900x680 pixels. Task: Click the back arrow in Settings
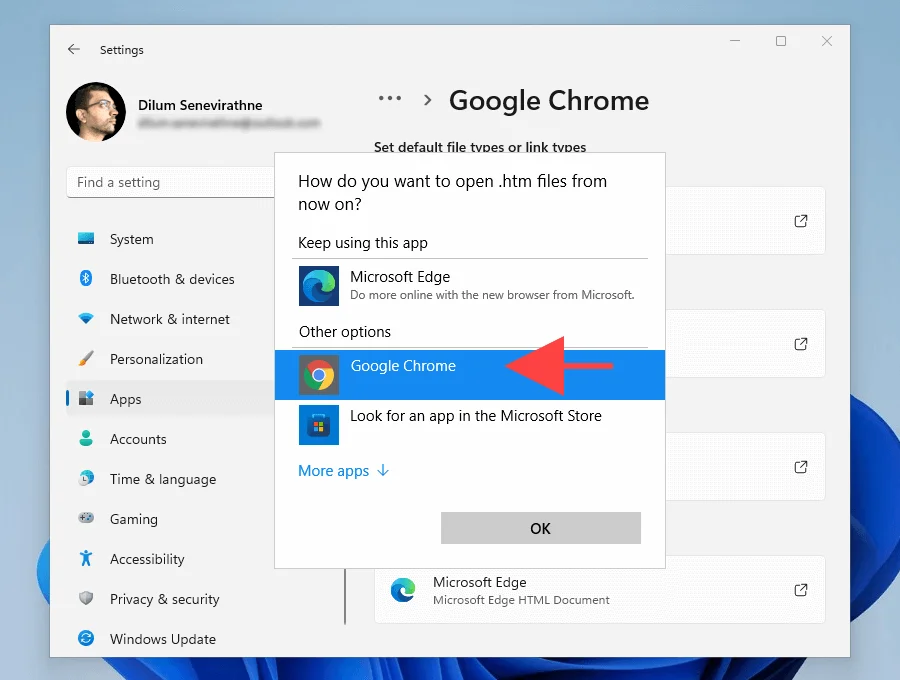[x=74, y=49]
